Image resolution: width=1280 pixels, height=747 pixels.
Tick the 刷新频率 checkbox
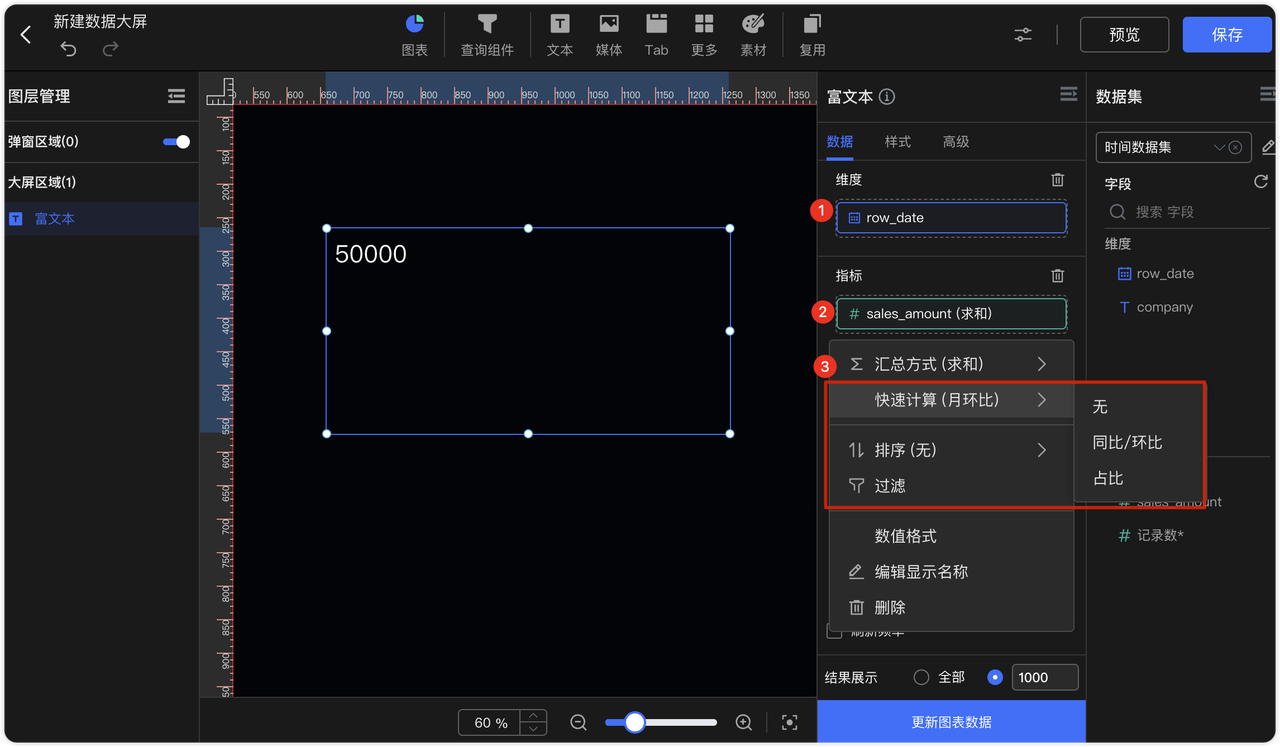click(x=834, y=632)
